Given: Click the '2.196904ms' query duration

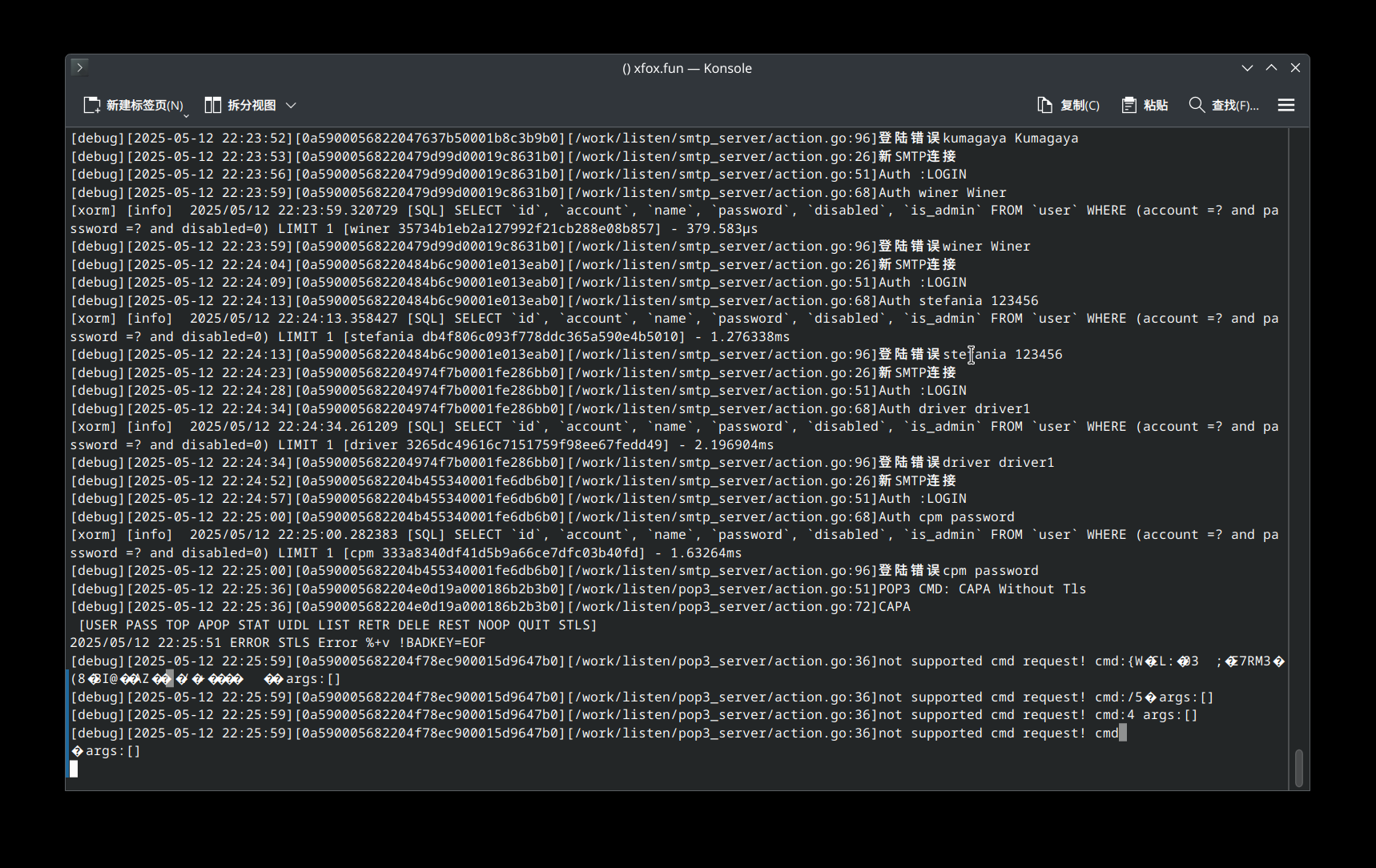Looking at the screenshot, I should (x=734, y=444).
